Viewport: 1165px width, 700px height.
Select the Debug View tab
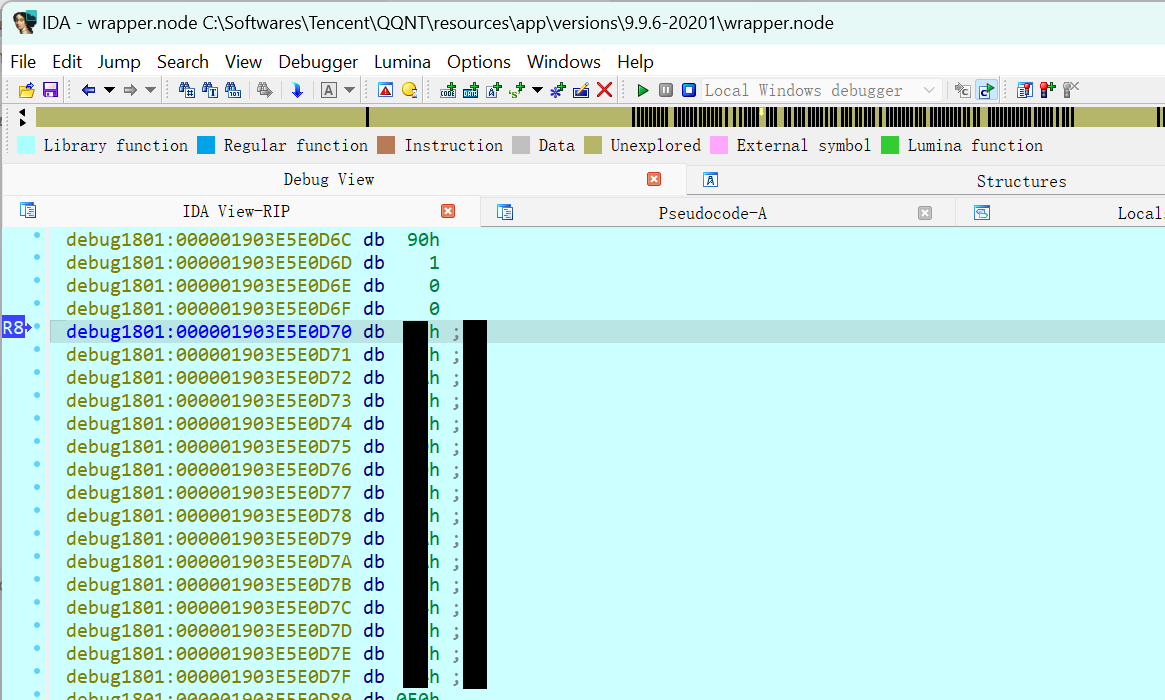(328, 179)
